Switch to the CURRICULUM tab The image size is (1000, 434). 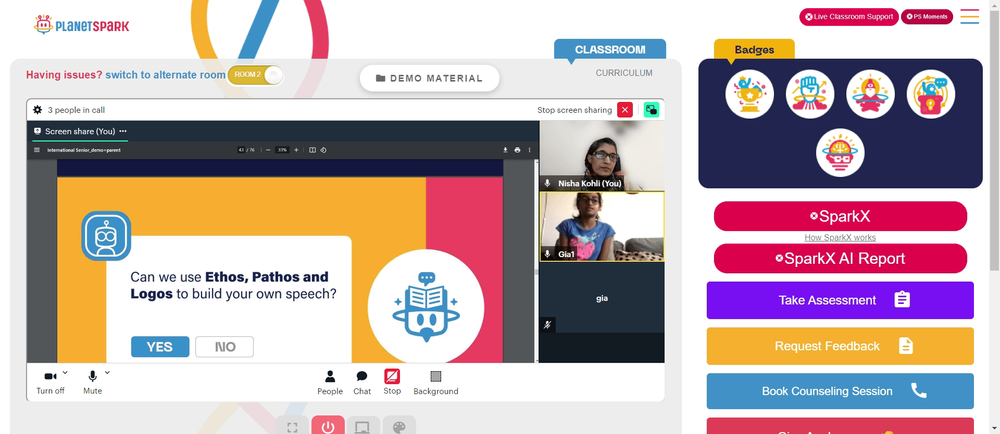624,73
